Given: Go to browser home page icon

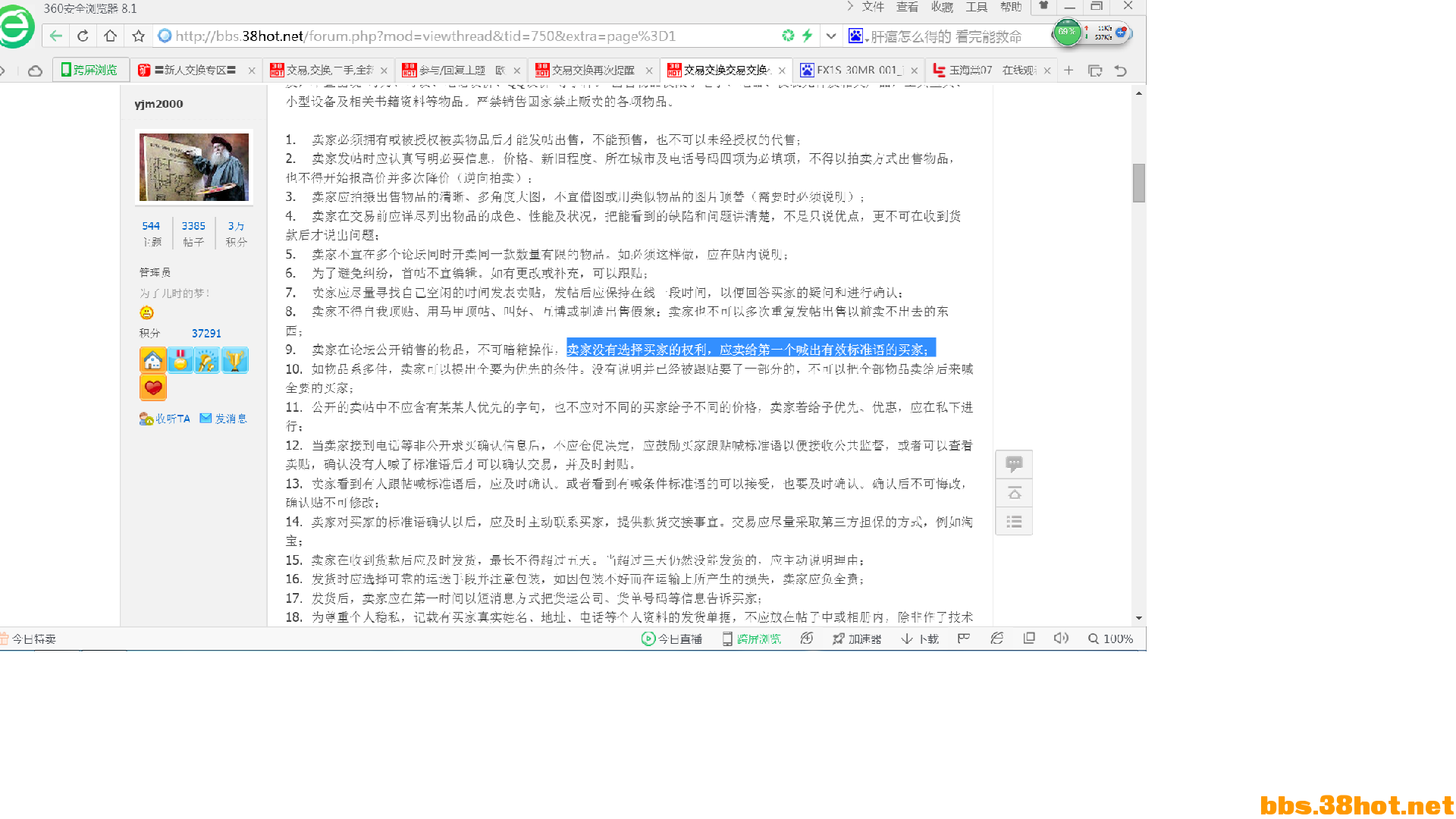Looking at the screenshot, I should [x=110, y=36].
